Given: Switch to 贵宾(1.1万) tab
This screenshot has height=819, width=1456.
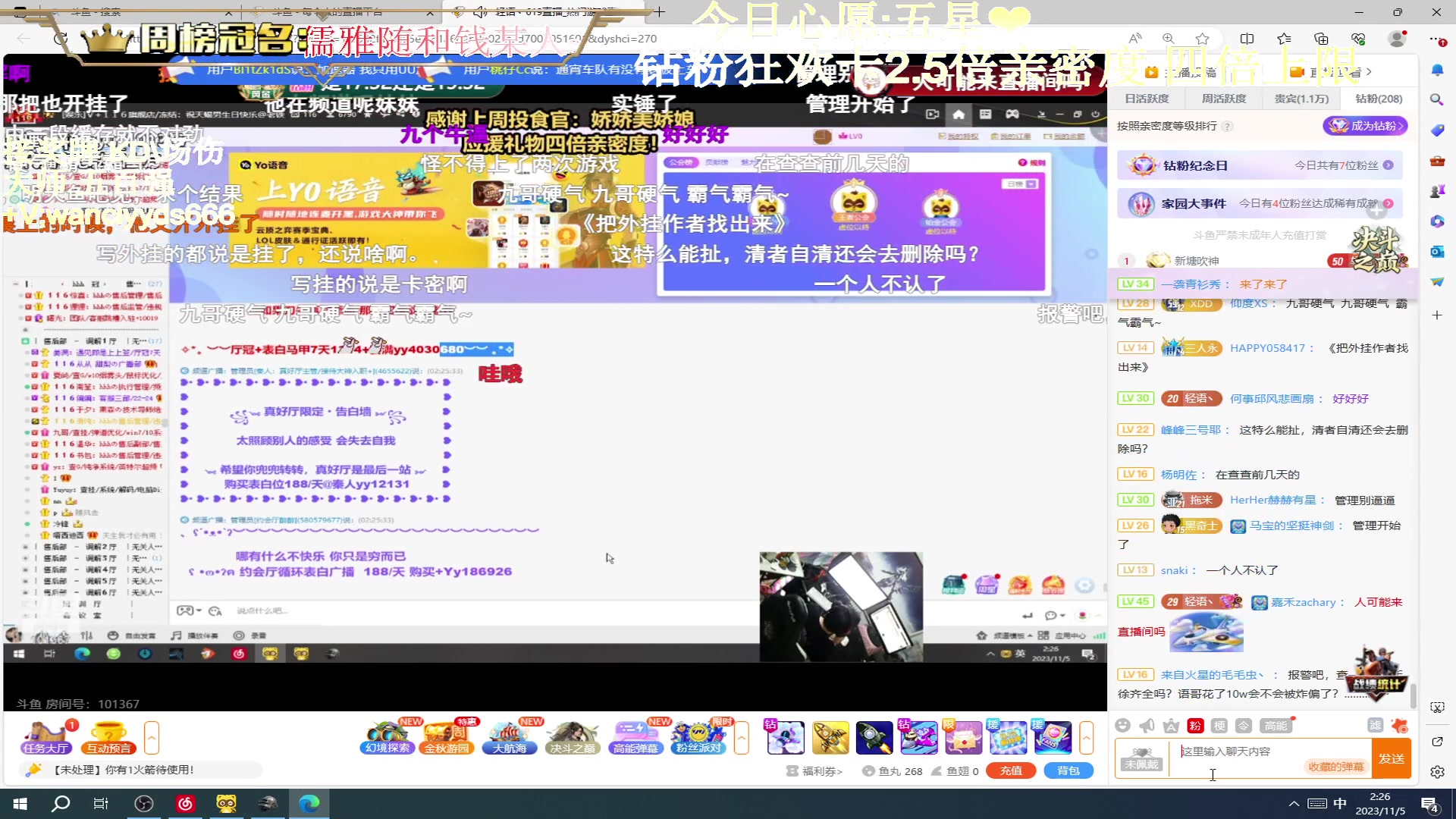Looking at the screenshot, I should (1301, 99).
